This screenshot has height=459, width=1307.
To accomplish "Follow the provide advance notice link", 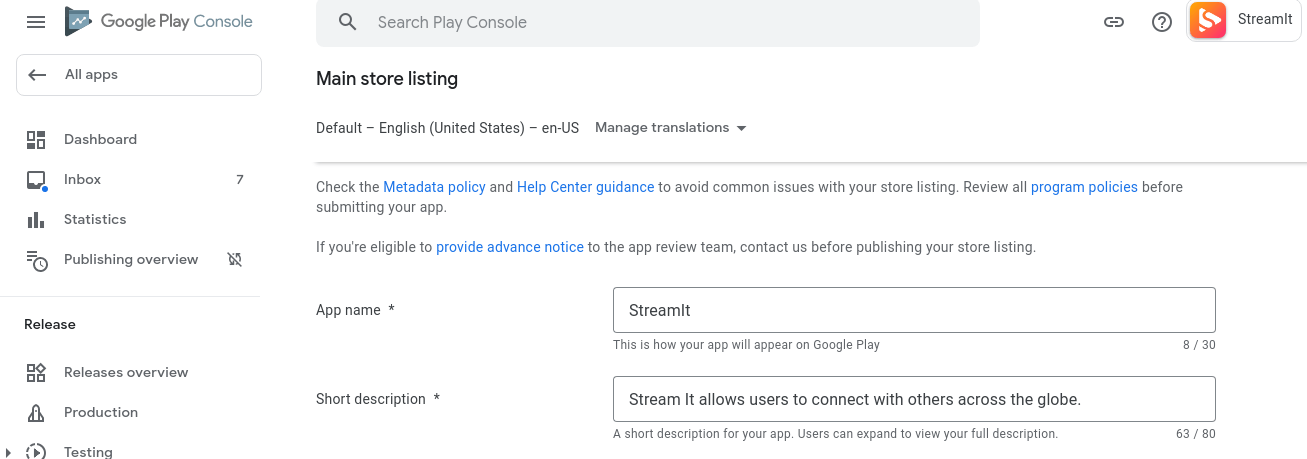I will point(510,247).
